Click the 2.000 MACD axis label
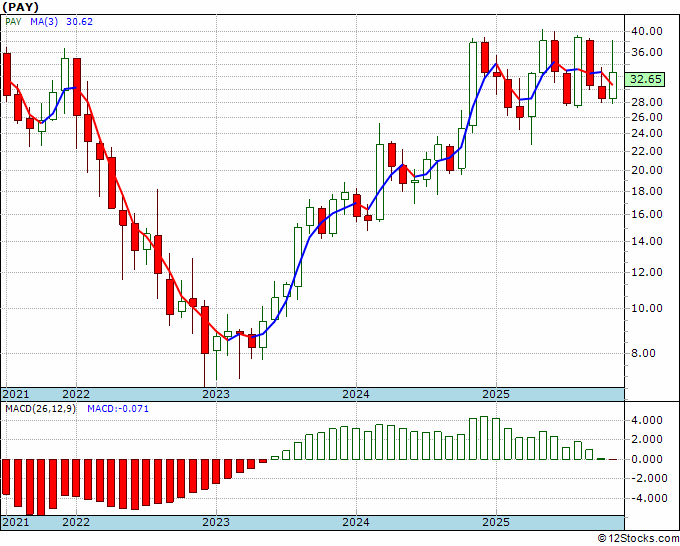680x546 pixels. [x=646, y=440]
